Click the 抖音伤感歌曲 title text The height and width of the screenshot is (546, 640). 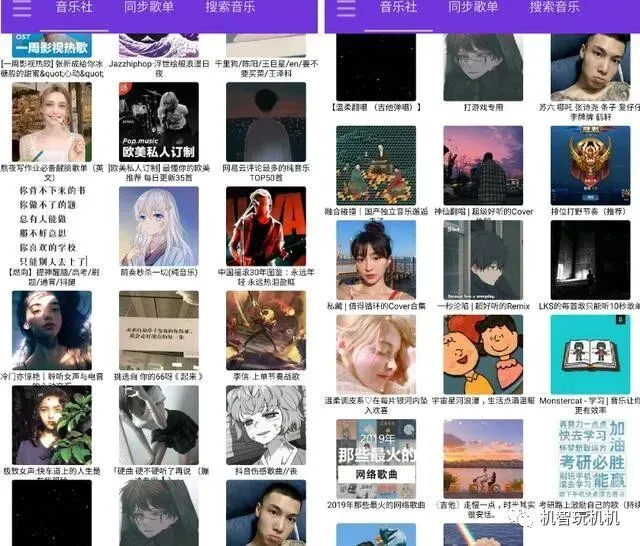pyautogui.click(x=266, y=471)
